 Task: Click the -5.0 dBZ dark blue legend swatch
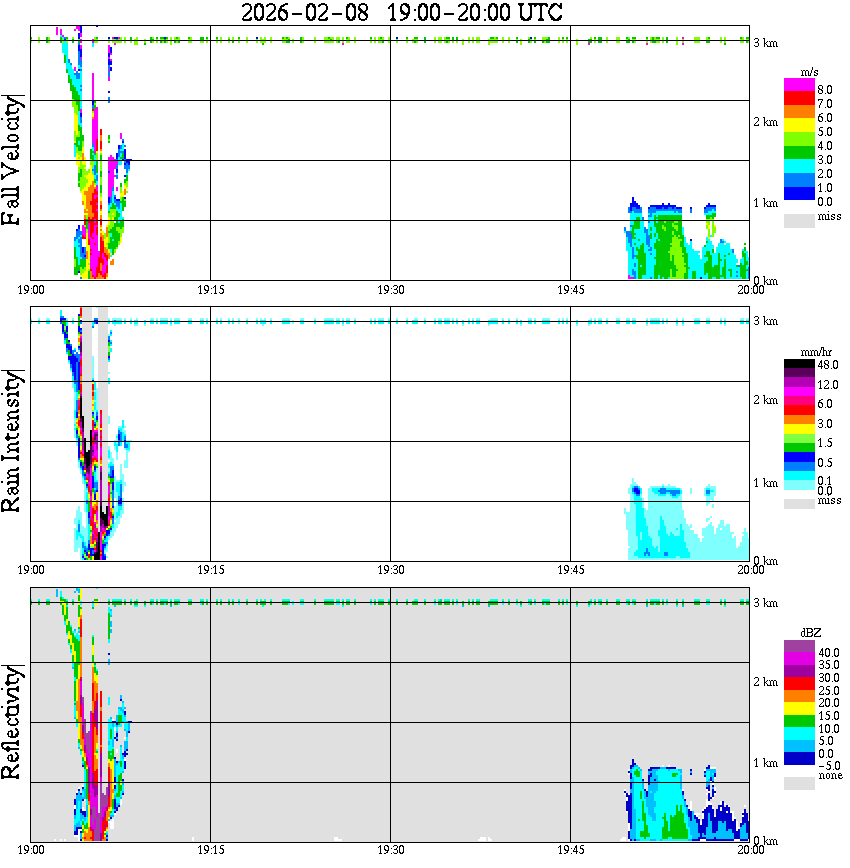[799, 759]
